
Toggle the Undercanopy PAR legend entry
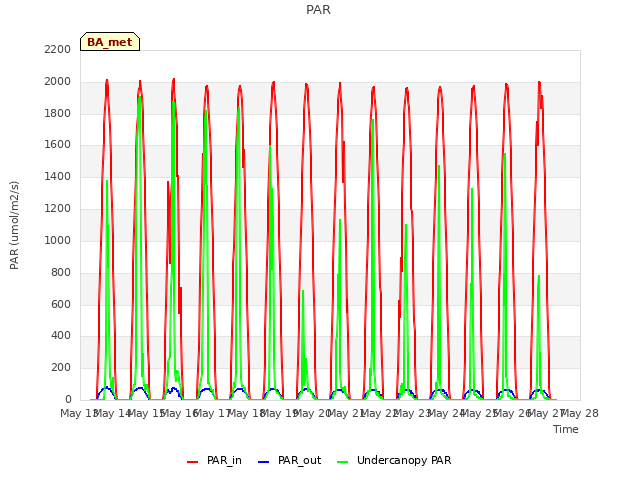(x=394, y=460)
